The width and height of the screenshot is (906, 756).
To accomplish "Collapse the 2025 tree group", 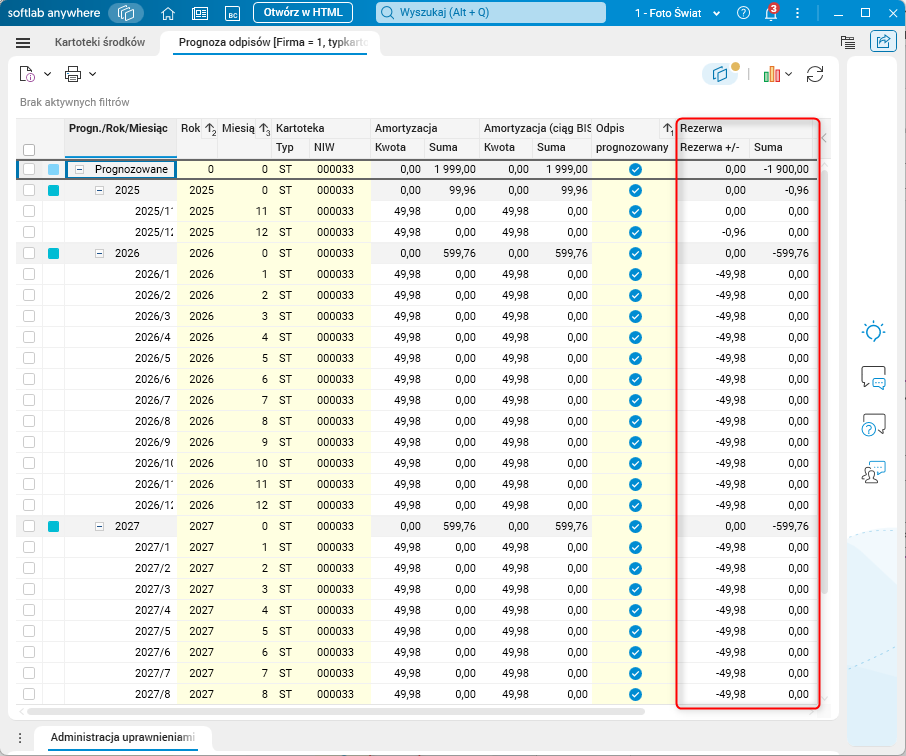I will click(99, 190).
